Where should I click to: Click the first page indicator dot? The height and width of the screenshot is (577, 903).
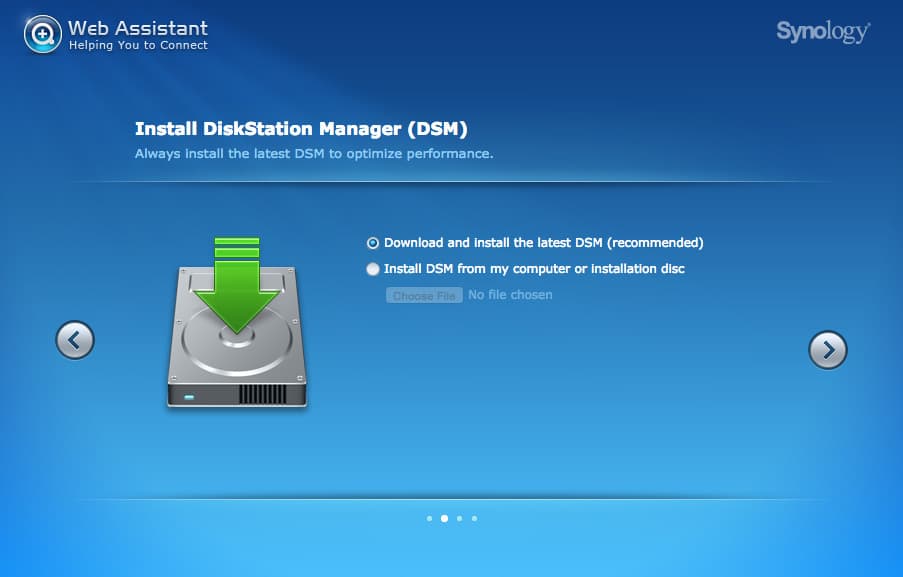429,518
